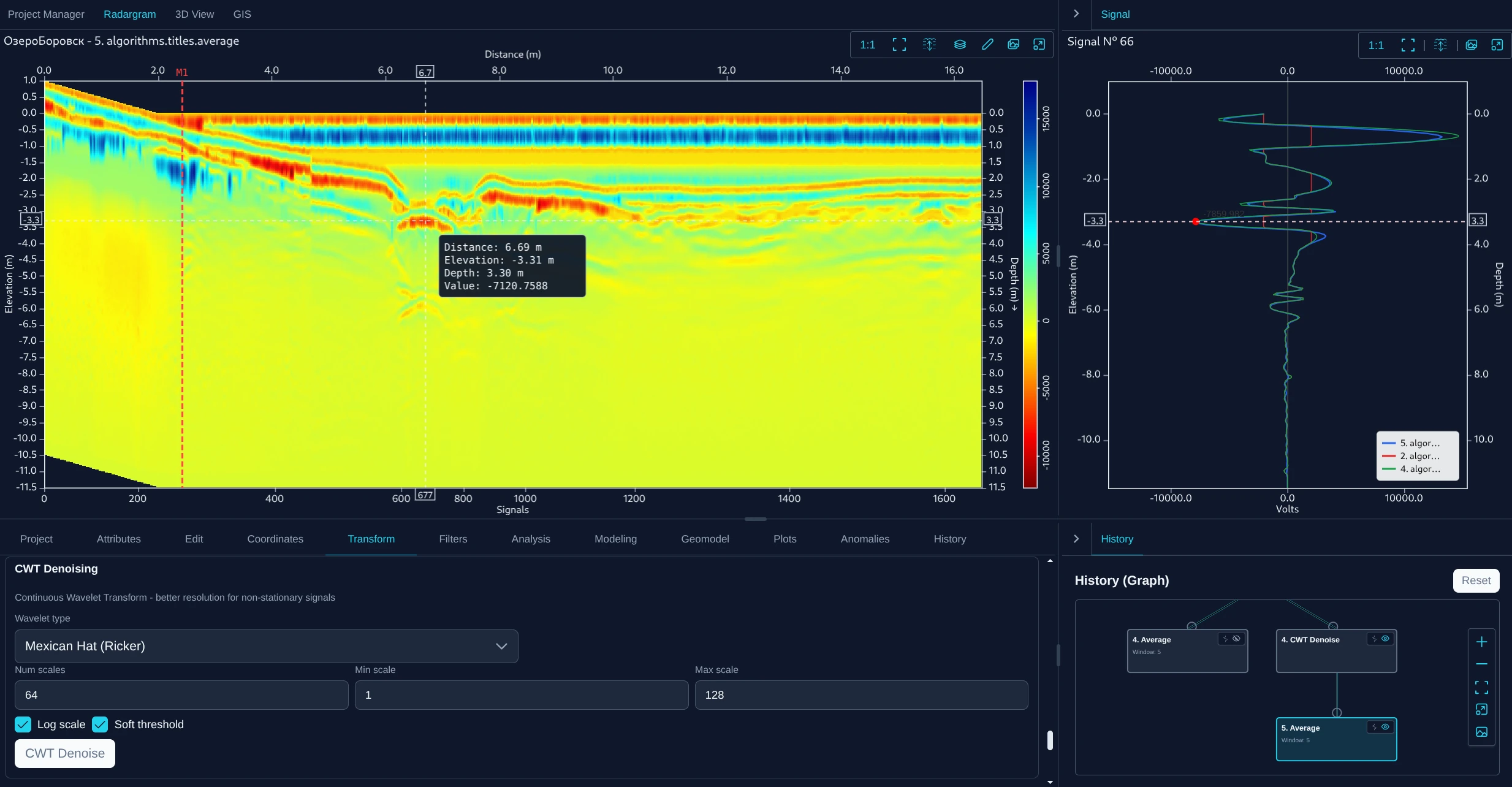Screen dimensions: 1512x787
Task: Collapse the Signal panel with its chevron
Action: pos(1076,13)
